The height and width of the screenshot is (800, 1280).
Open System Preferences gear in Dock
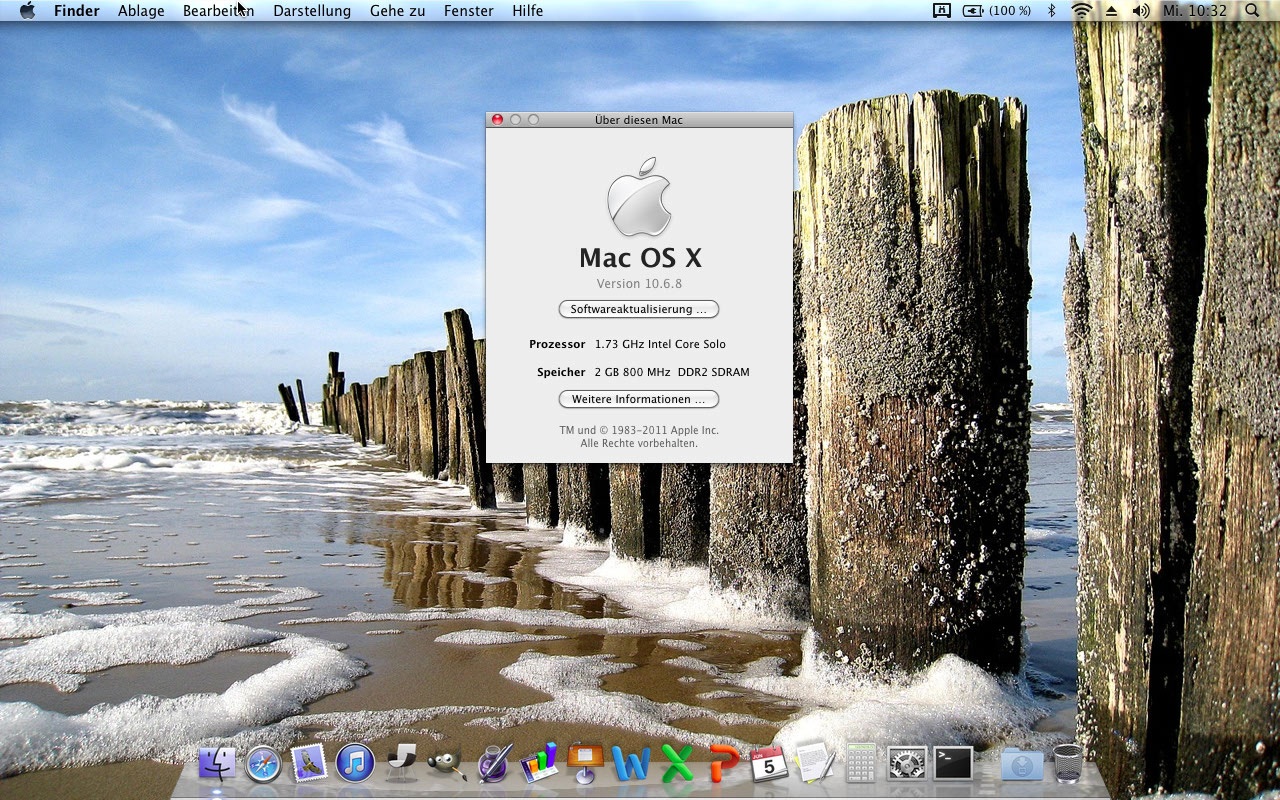coord(907,764)
